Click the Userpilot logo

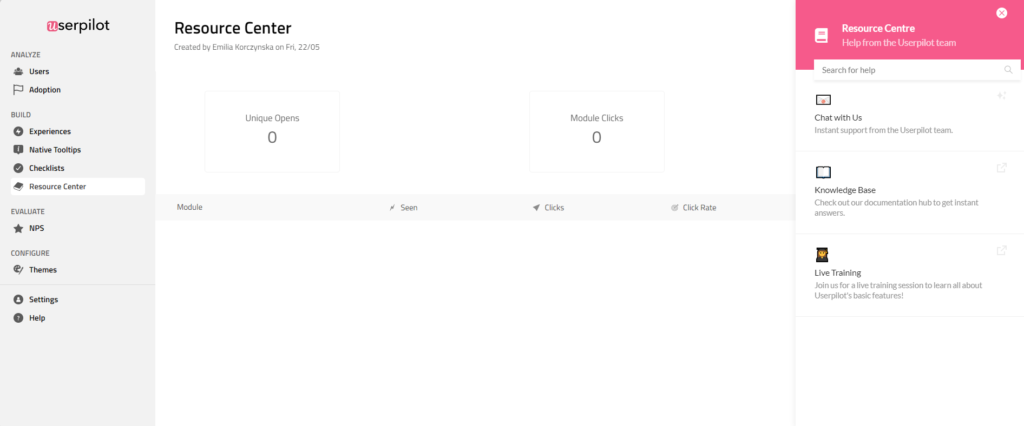[x=78, y=26]
